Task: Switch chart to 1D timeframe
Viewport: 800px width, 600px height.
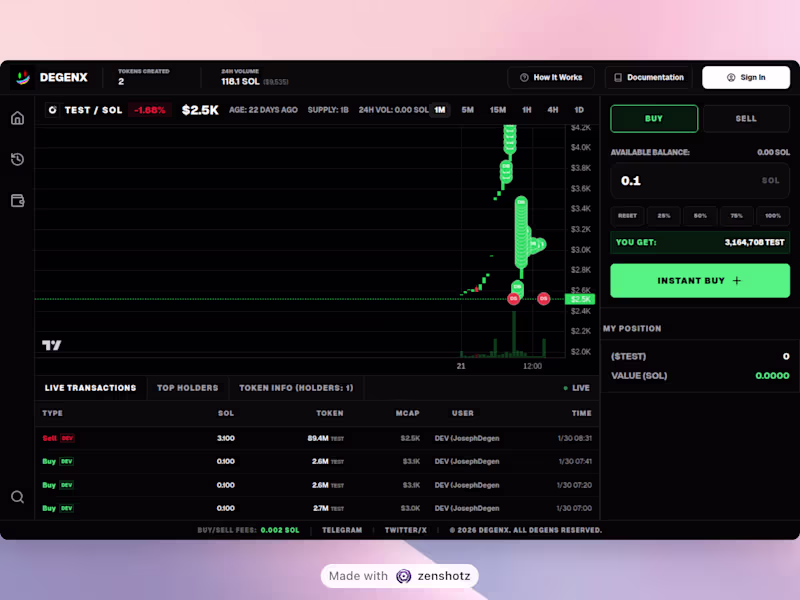Action: click(579, 110)
